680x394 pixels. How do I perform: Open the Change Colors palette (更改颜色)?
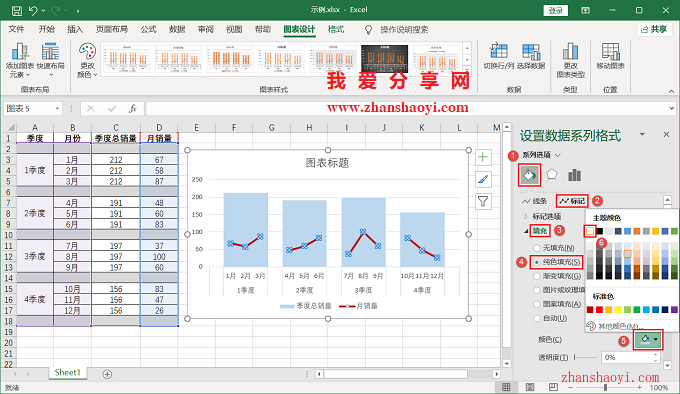pyautogui.click(x=87, y=60)
